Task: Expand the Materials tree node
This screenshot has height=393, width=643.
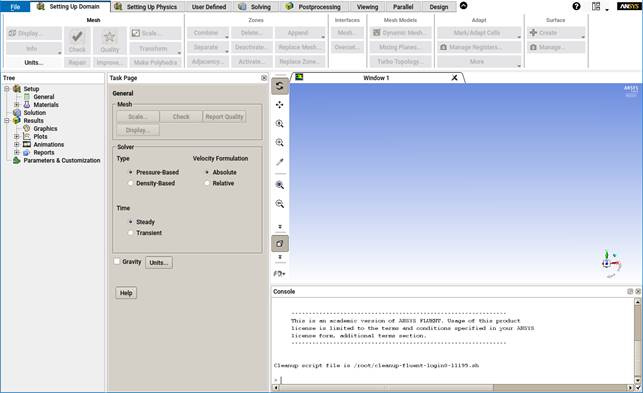Action: click(17, 105)
